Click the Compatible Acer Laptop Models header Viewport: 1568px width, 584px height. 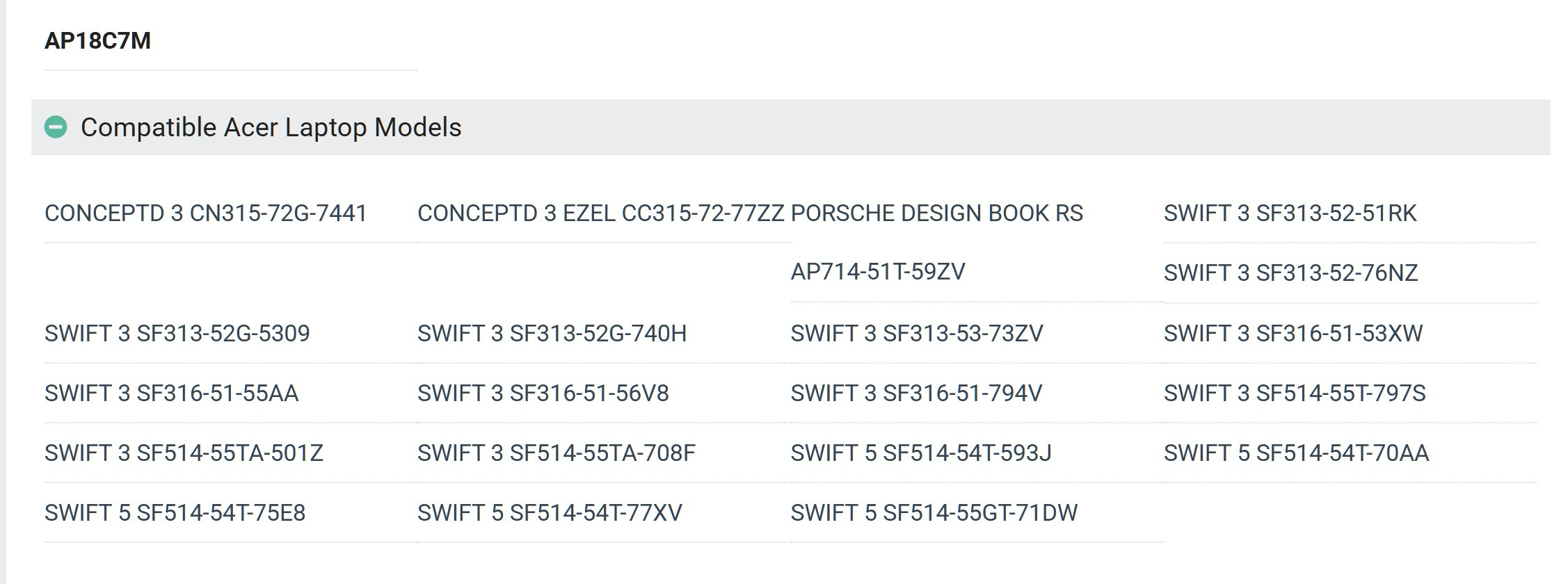pos(790,127)
